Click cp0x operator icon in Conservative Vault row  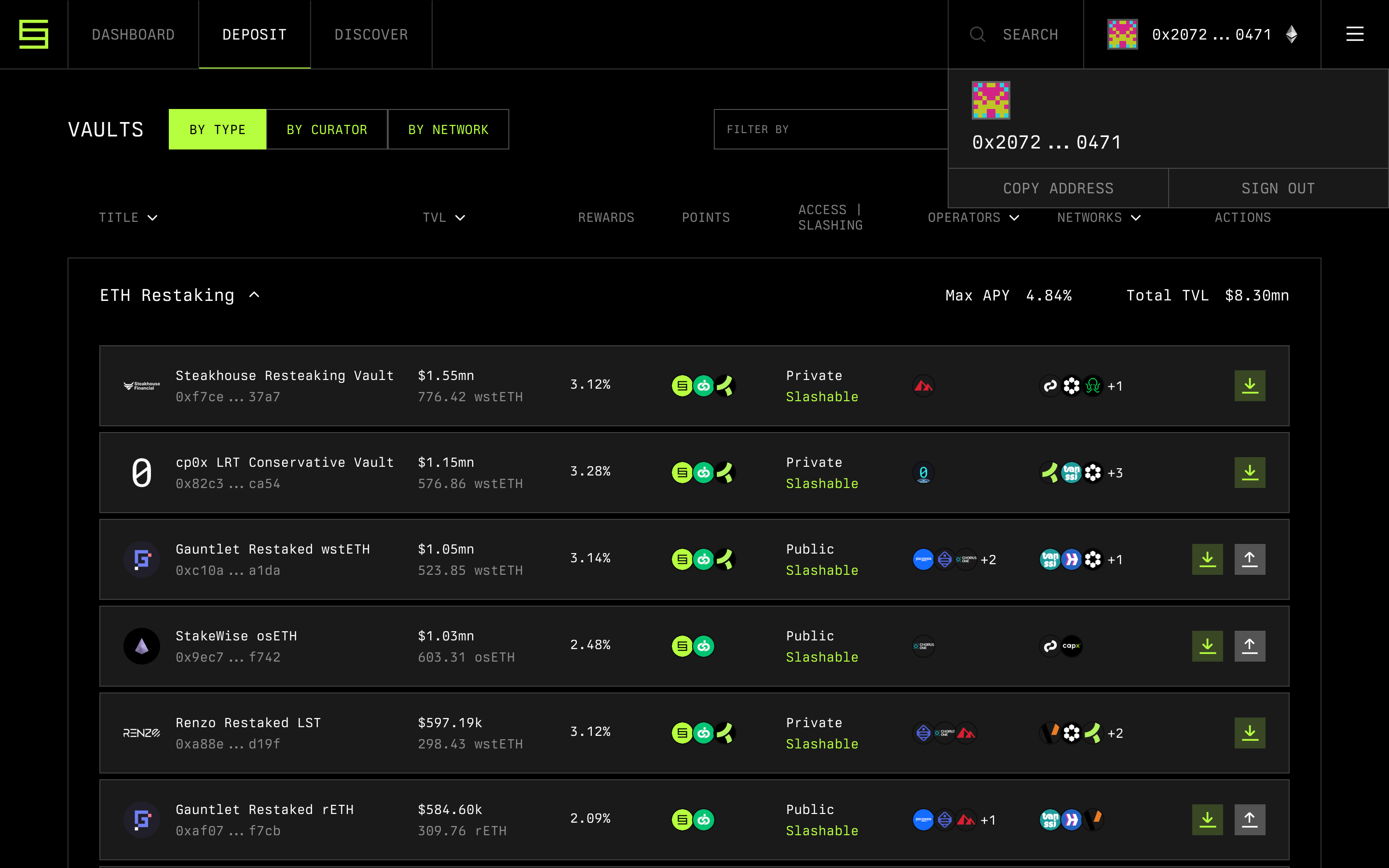tap(923, 473)
